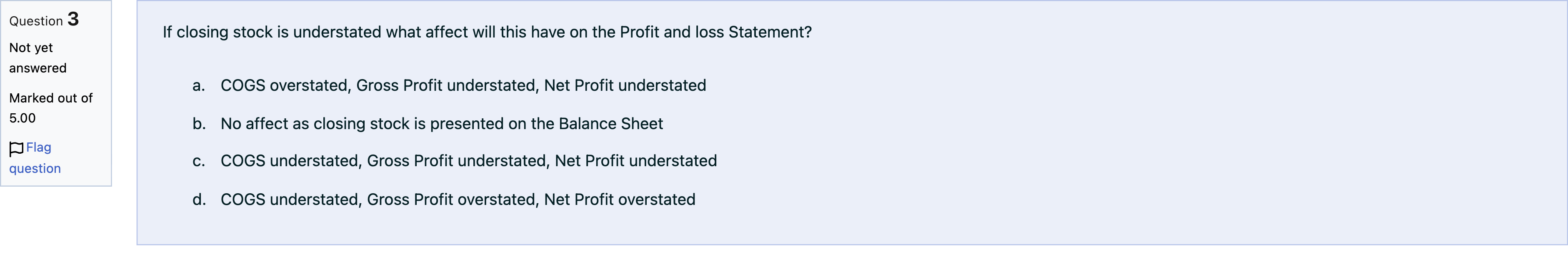Click "Net Profit understated" in option c

tap(635, 161)
